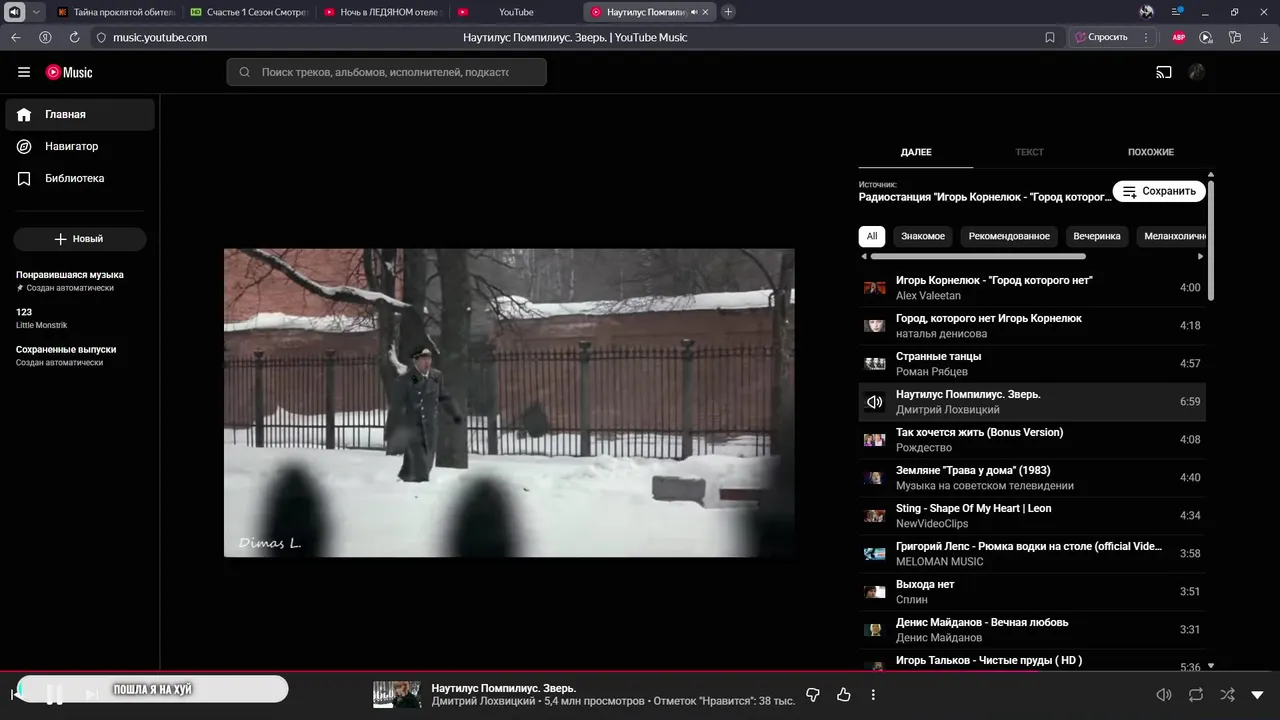The height and width of the screenshot is (720, 1280).
Task: Click the YouTube Music logo
Action: (x=69, y=72)
